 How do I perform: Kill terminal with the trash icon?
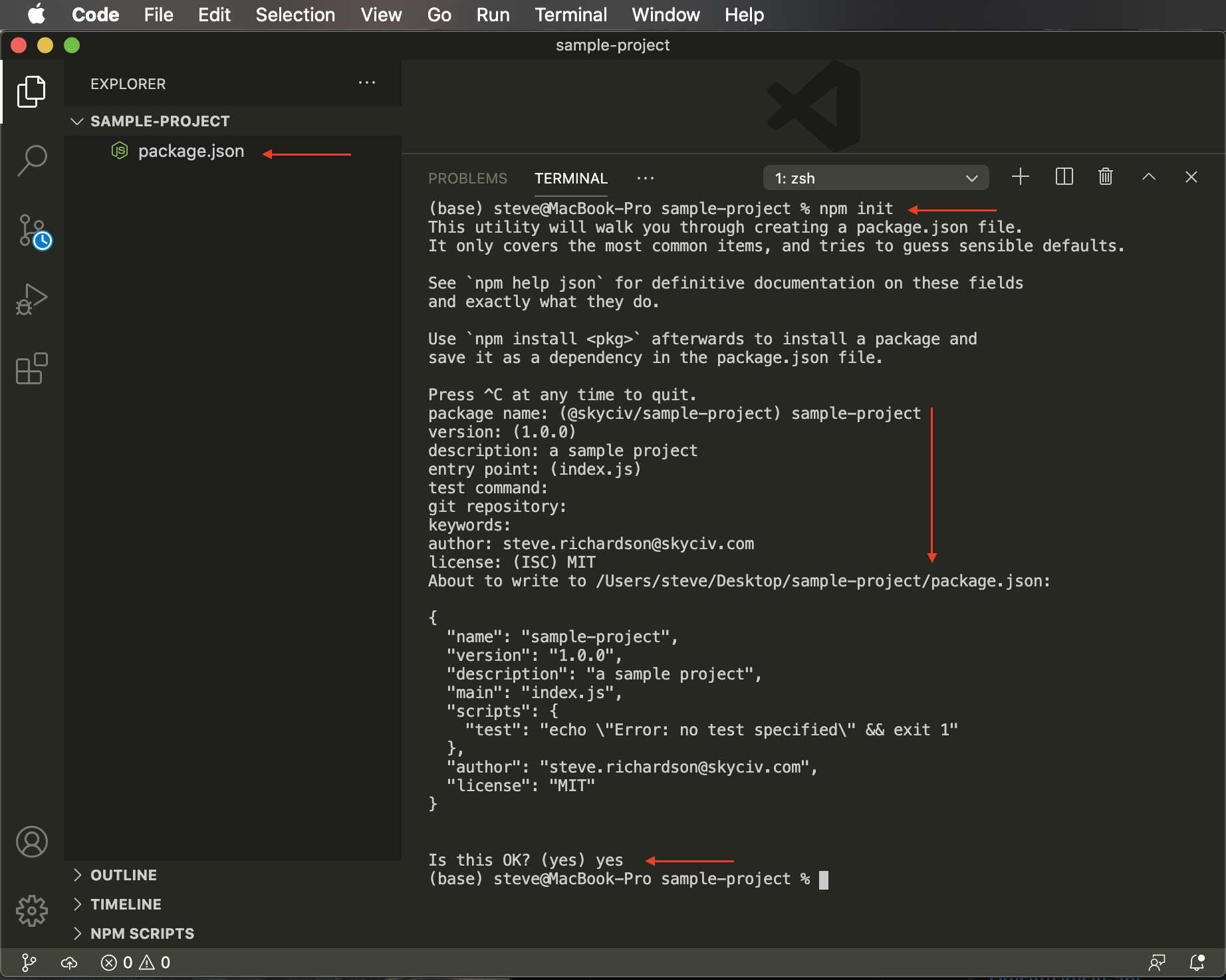[x=1105, y=177]
